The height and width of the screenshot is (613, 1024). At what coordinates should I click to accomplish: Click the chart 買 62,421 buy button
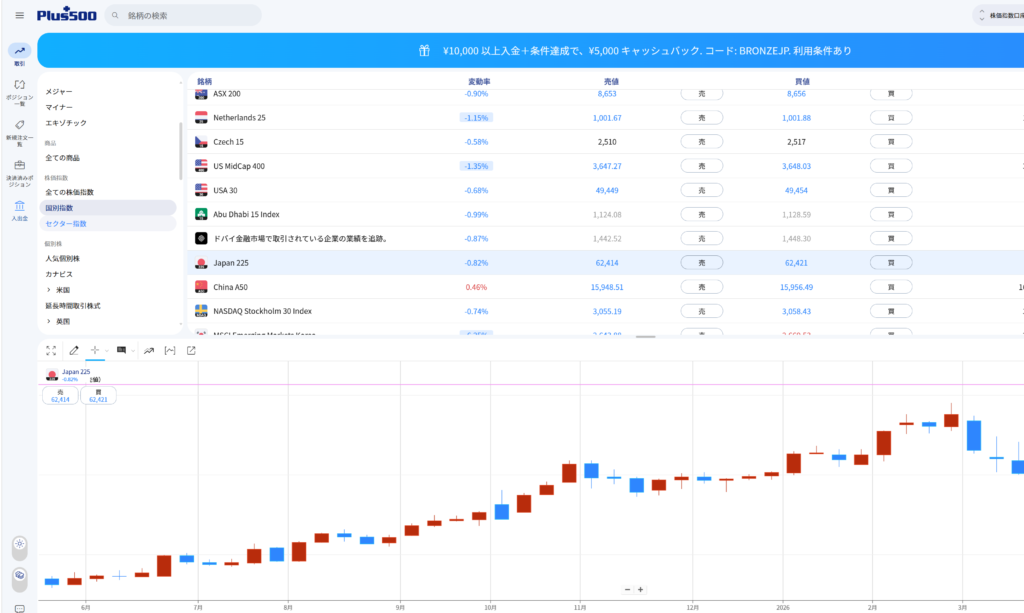point(98,396)
